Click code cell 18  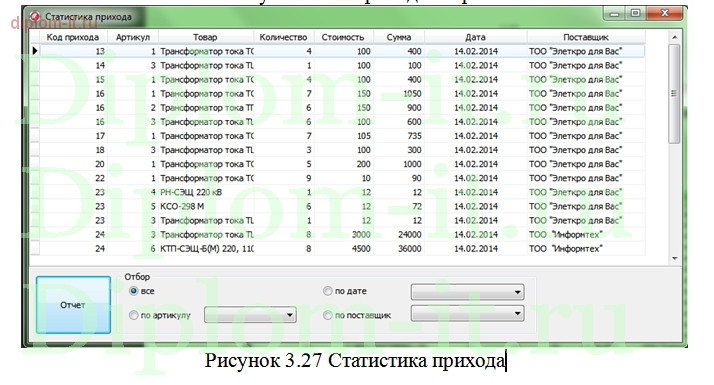[x=73, y=150]
